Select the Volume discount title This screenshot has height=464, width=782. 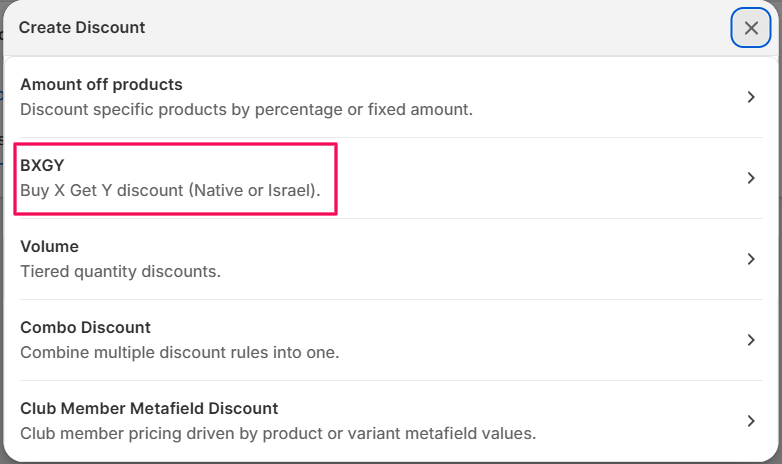49,247
